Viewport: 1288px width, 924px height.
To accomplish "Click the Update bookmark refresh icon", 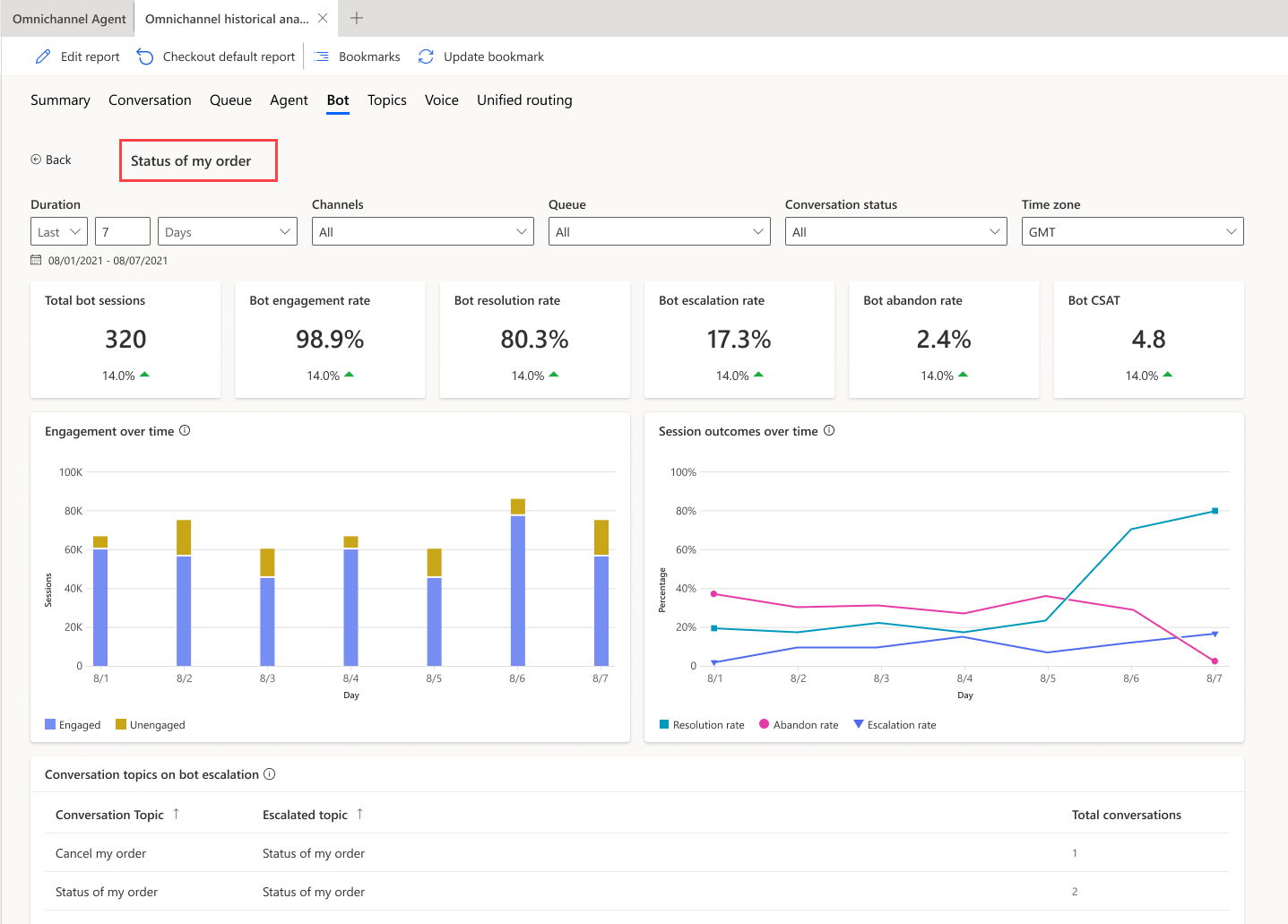I will 426,56.
